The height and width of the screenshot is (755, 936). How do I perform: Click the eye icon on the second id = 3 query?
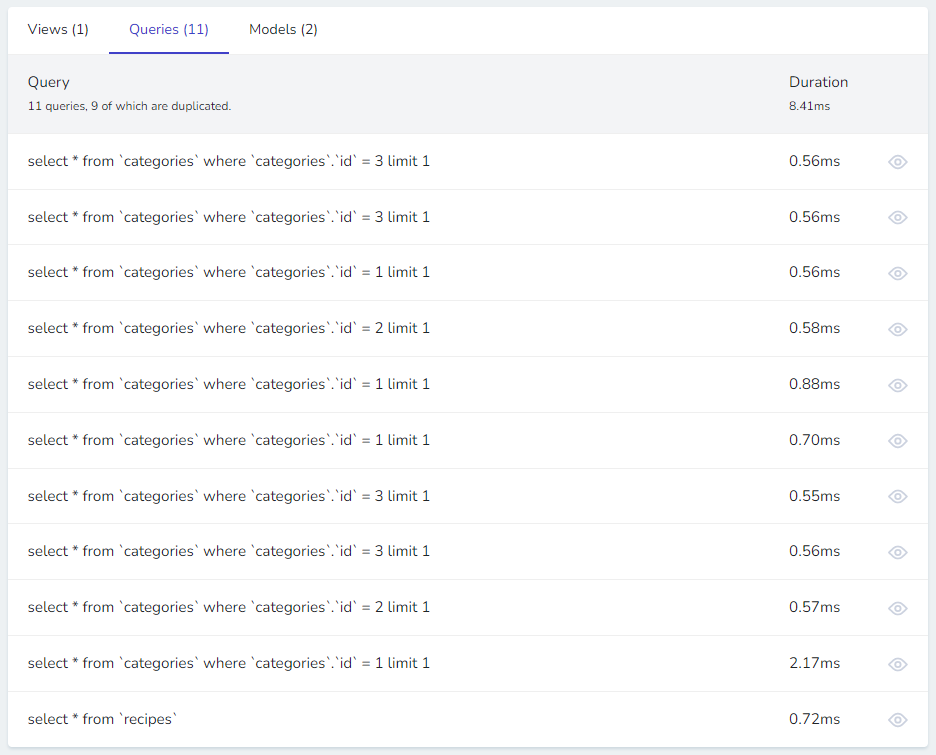(897, 217)
